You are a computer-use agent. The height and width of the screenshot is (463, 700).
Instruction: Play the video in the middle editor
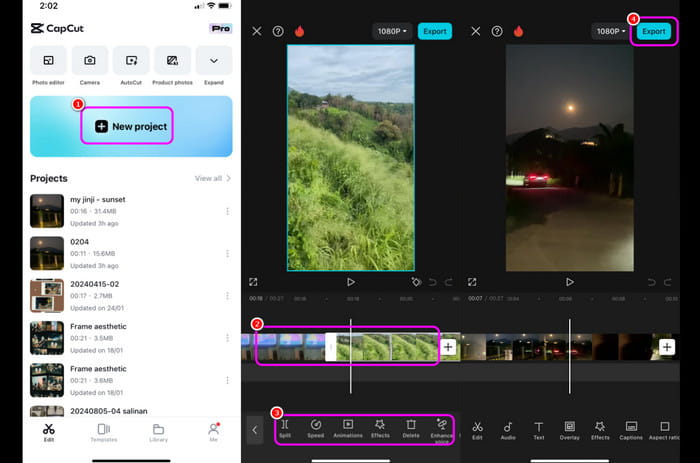point(351,282)
